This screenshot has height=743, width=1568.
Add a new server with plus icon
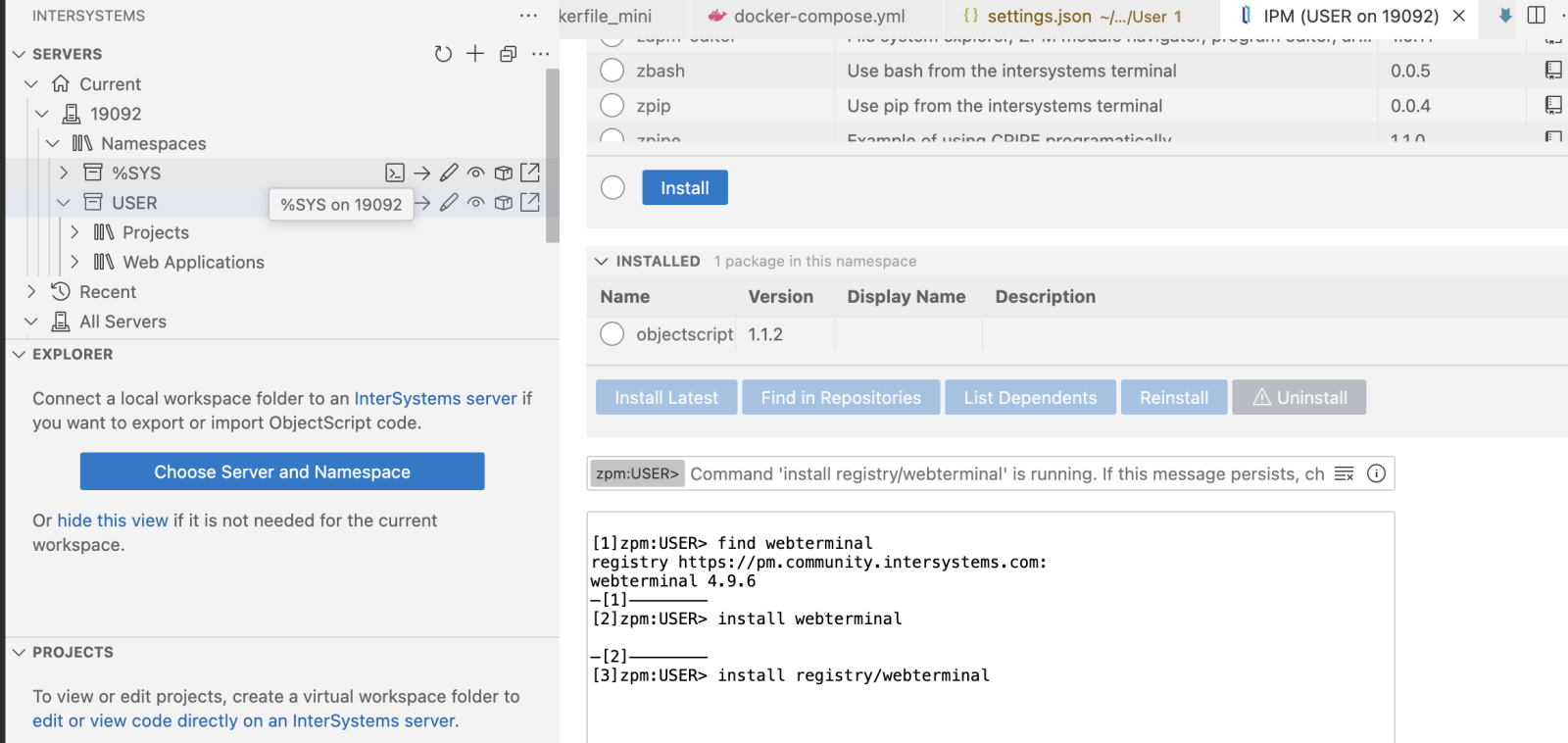click(475, 54)
